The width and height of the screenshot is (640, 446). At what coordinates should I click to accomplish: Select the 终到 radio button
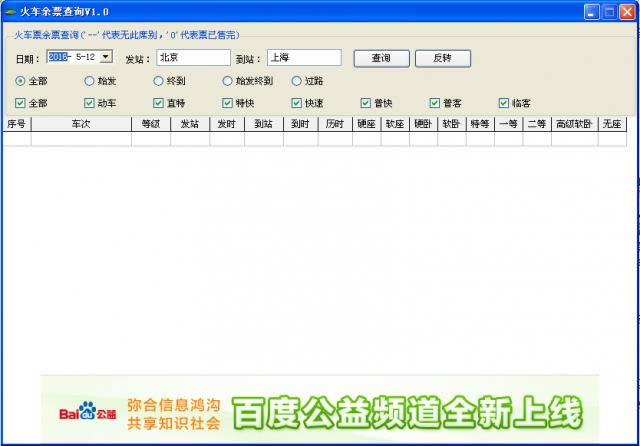(159, 81)
